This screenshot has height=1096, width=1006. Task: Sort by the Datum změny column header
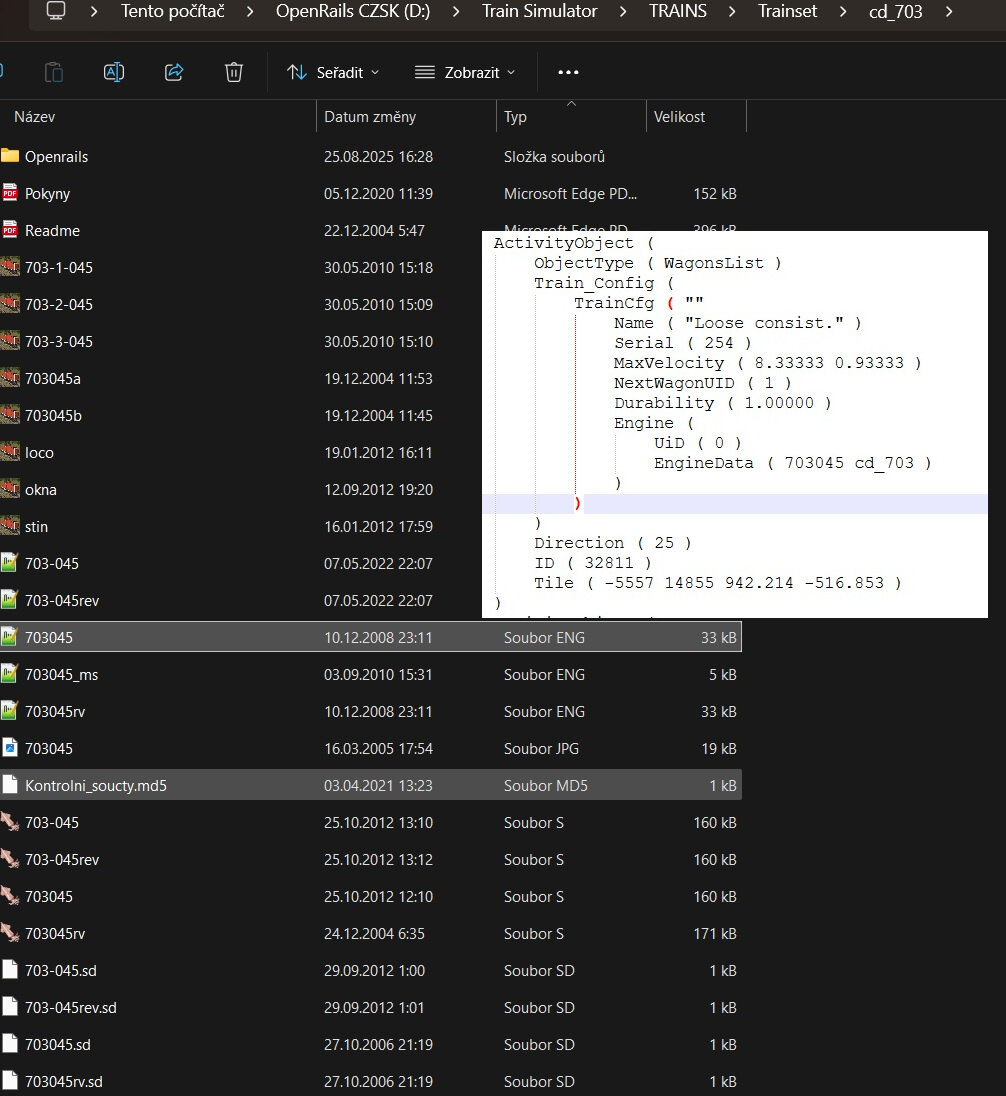tap(370, 117)
